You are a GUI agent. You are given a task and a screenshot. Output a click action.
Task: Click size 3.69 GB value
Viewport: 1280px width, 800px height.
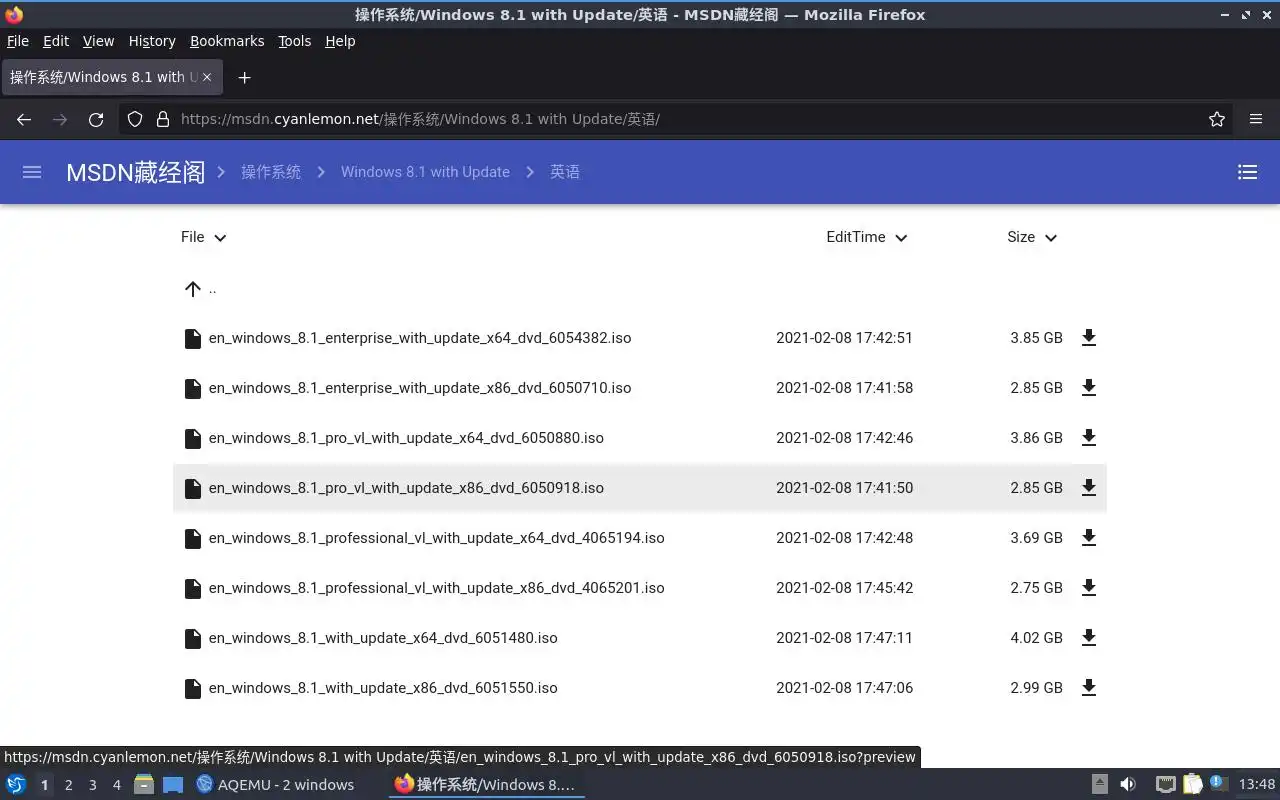point(1036,538)
